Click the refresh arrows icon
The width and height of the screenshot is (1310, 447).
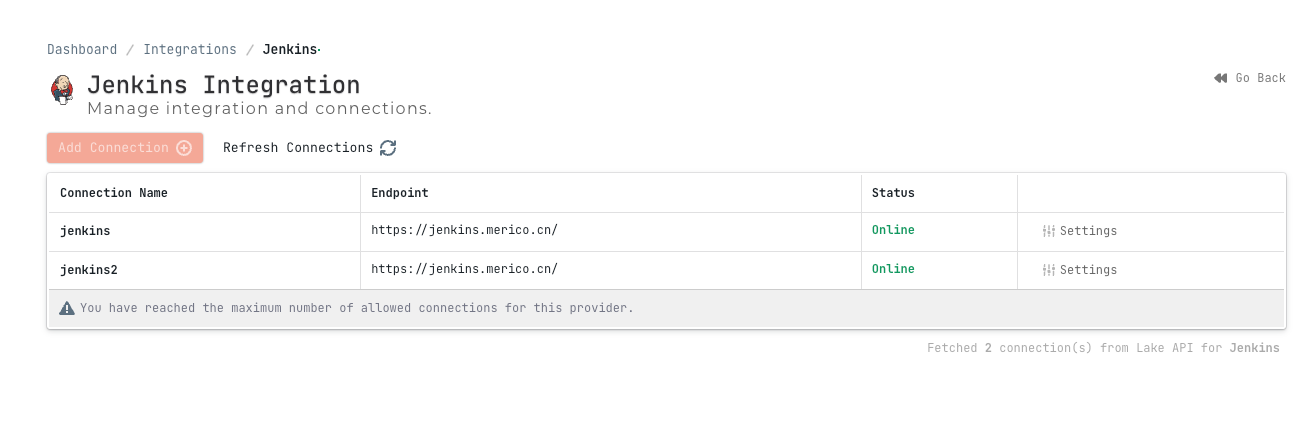click(x=388, y=148)
